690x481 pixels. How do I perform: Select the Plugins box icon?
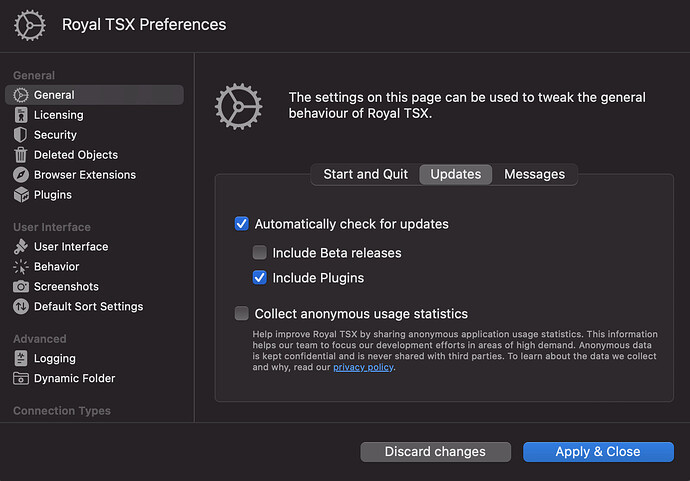point(21,195)
